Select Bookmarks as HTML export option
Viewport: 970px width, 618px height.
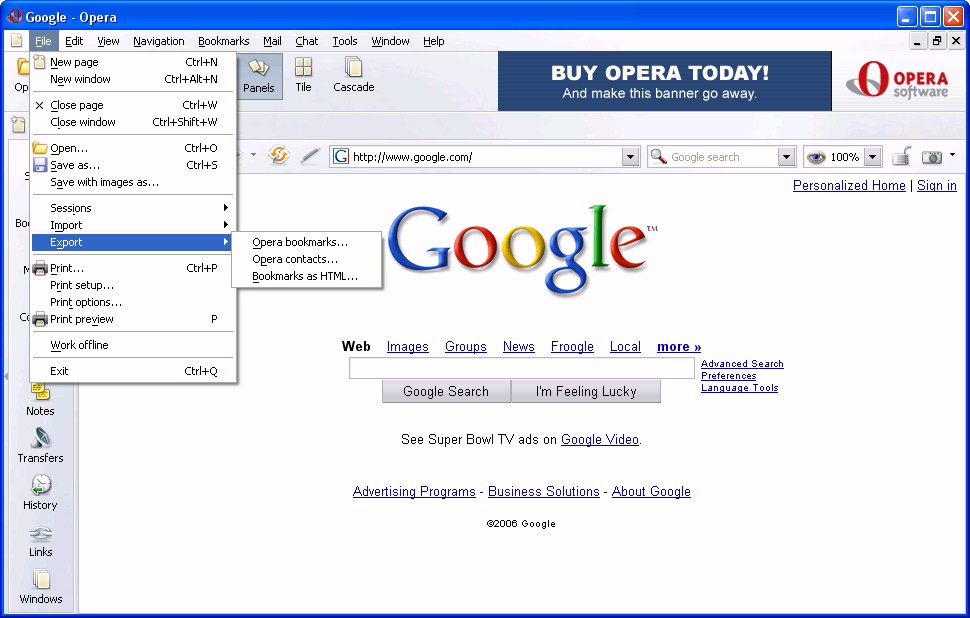click(304, 276)
